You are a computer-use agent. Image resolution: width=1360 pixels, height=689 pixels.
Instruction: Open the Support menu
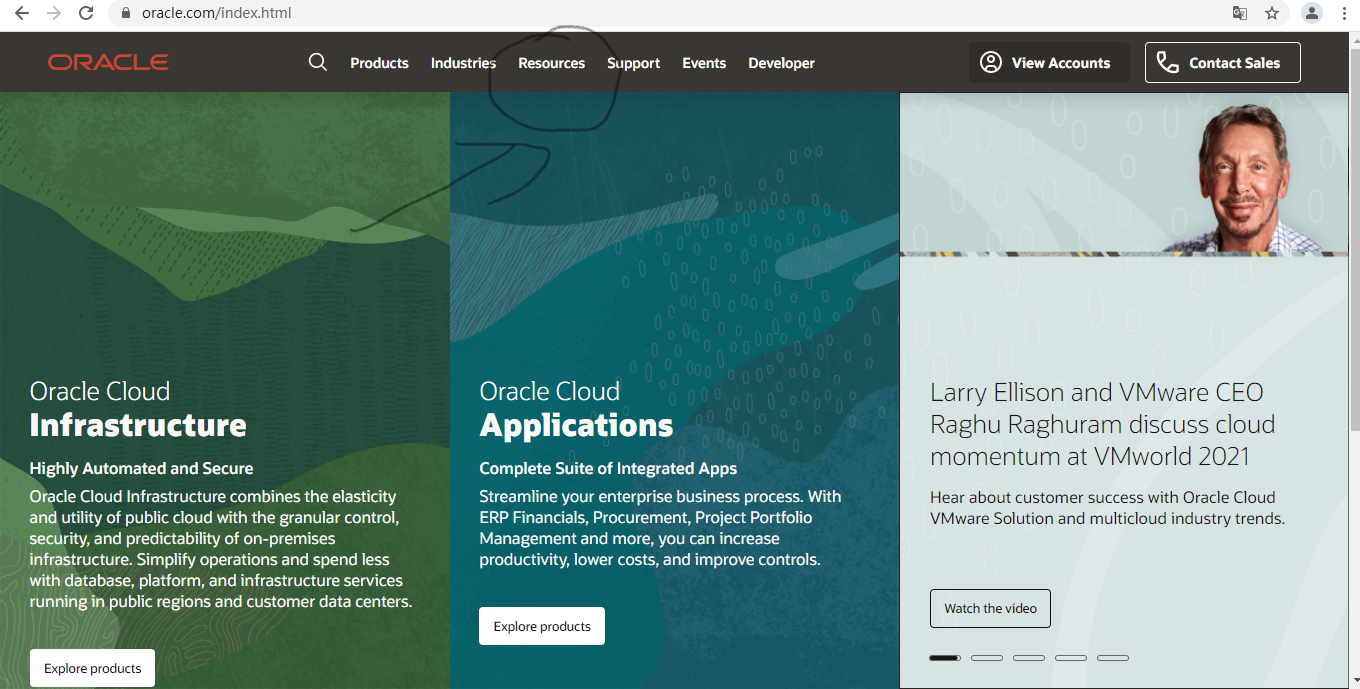(x=633, y=63)
